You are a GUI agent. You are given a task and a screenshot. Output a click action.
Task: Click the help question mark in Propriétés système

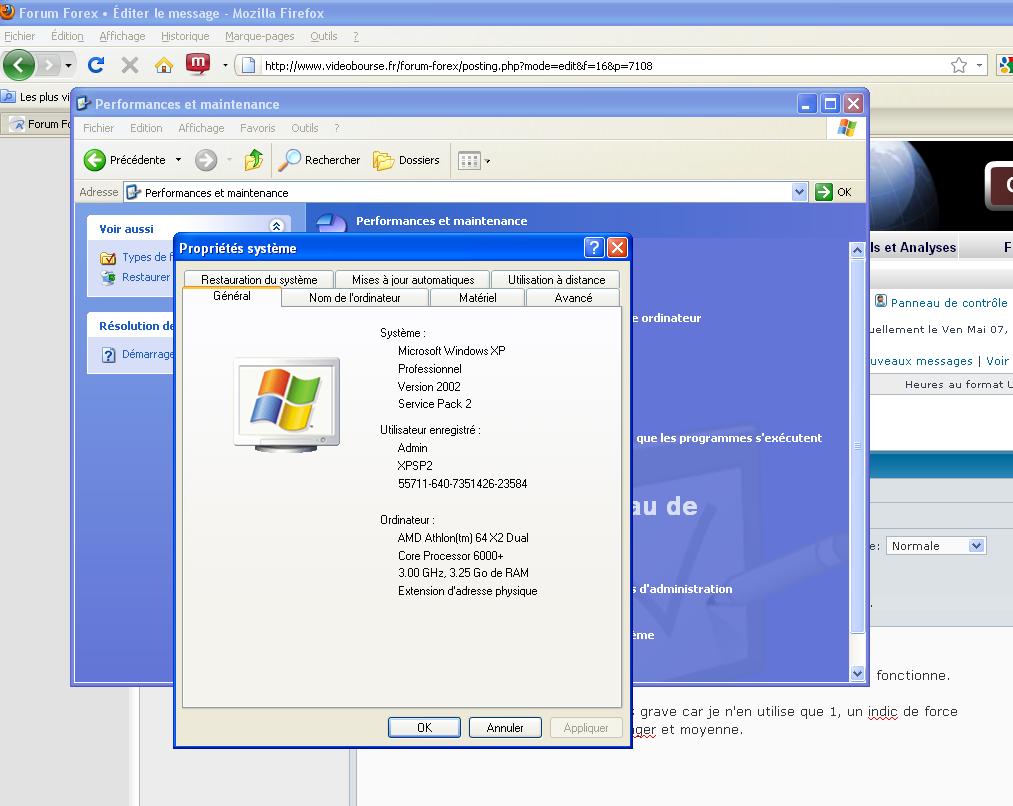coord(594,248)
